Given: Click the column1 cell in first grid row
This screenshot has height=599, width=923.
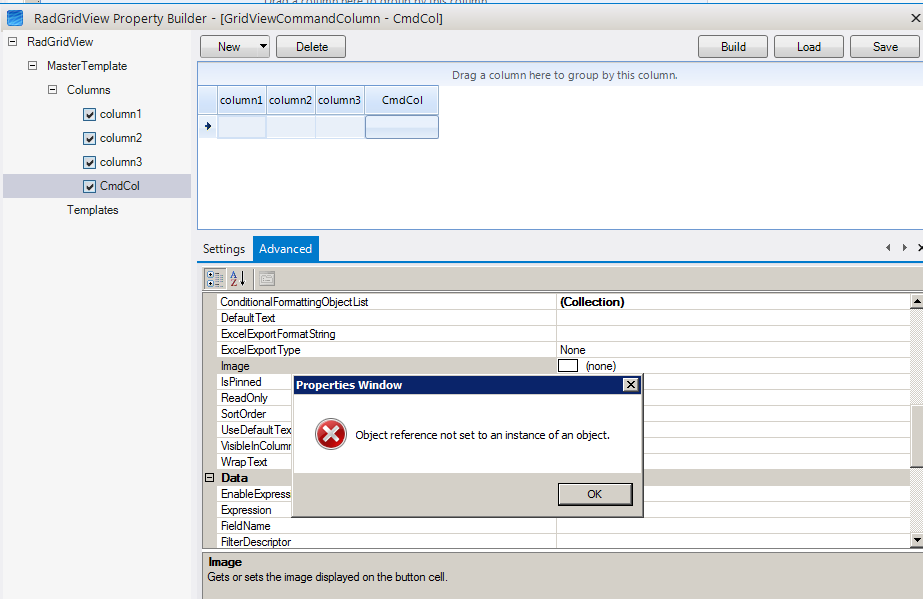Looking at the screenshot, I should pyautogui.click(x=242, y=127).
